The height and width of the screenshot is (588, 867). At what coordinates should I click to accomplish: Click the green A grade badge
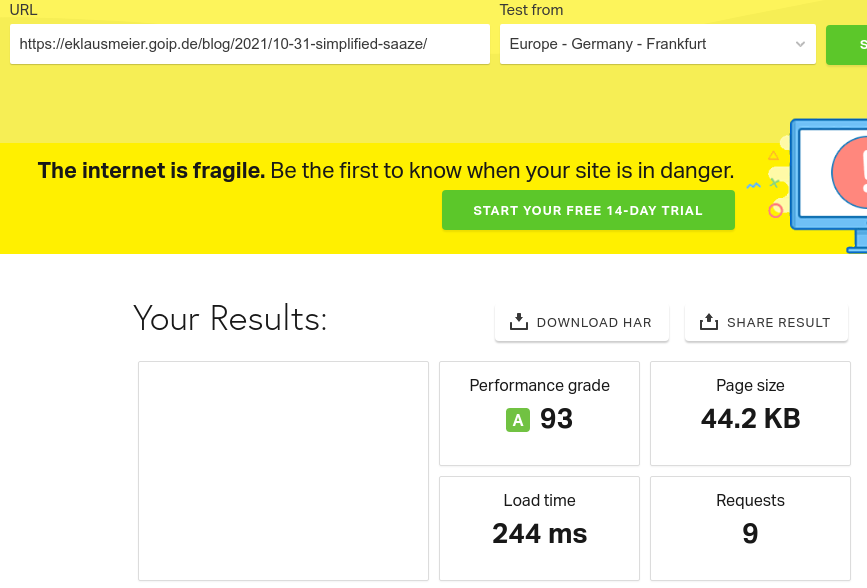tap(517, 420)
